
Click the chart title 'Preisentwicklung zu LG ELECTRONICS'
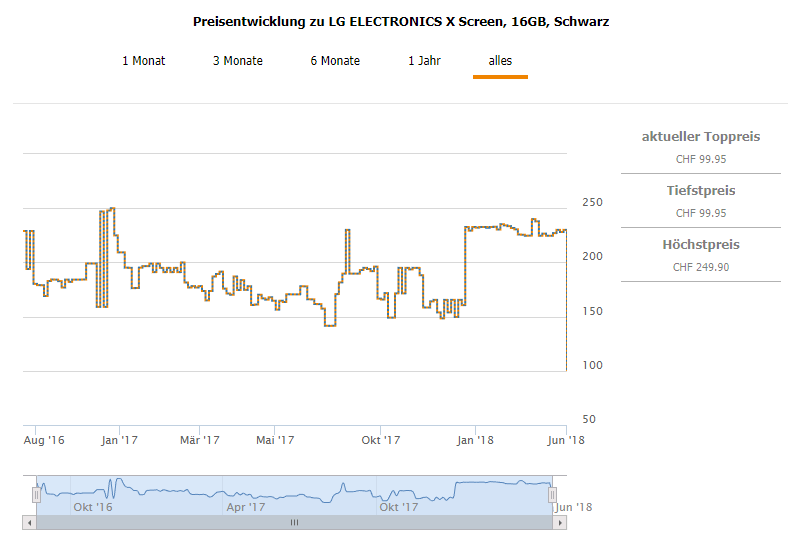tap(400, 21)
